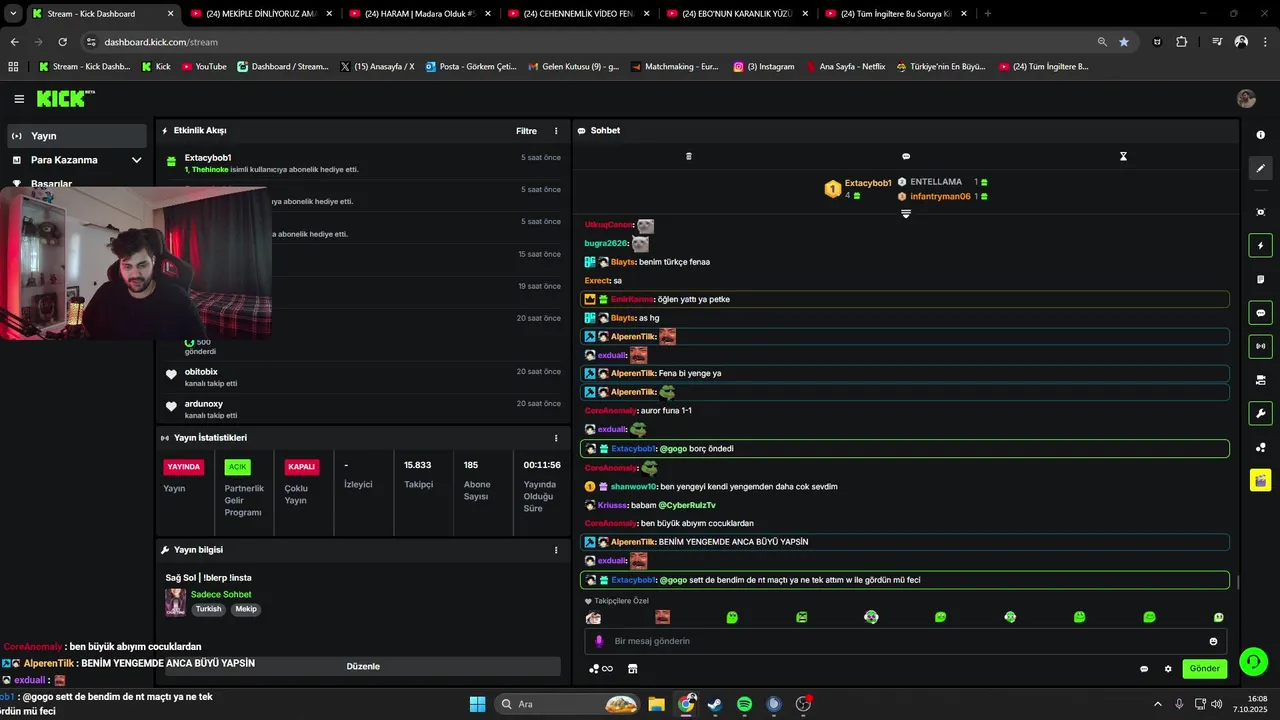Open the green headset support bubble

[x=1253, y=661]
